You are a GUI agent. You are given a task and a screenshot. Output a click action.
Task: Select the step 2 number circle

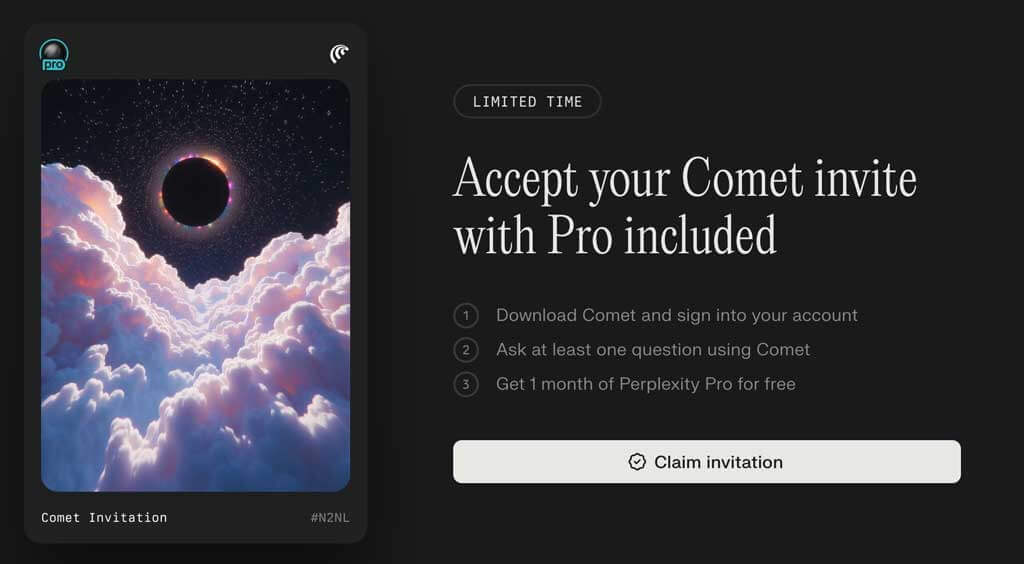(465, 350)
